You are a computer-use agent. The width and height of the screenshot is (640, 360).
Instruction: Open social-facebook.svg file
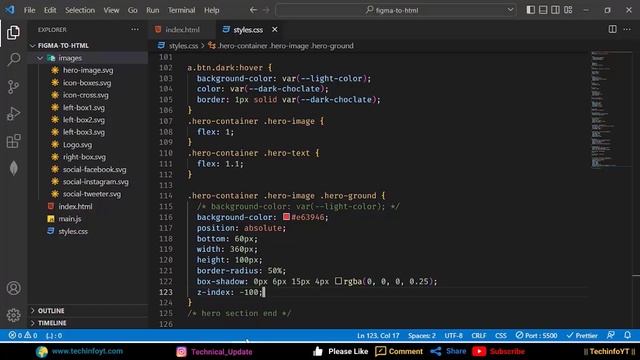point(94,169)
